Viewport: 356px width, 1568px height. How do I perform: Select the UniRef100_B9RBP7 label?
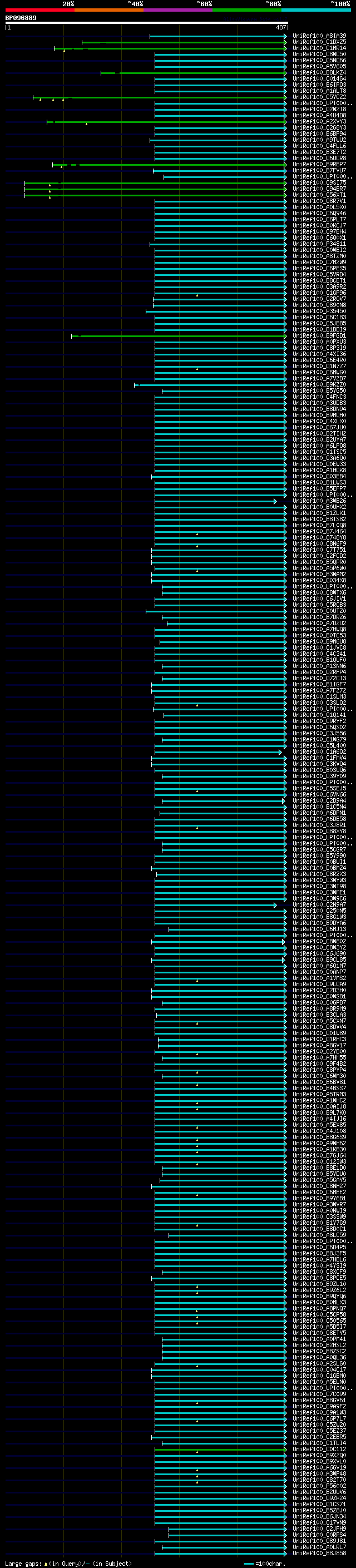[319, 164]
